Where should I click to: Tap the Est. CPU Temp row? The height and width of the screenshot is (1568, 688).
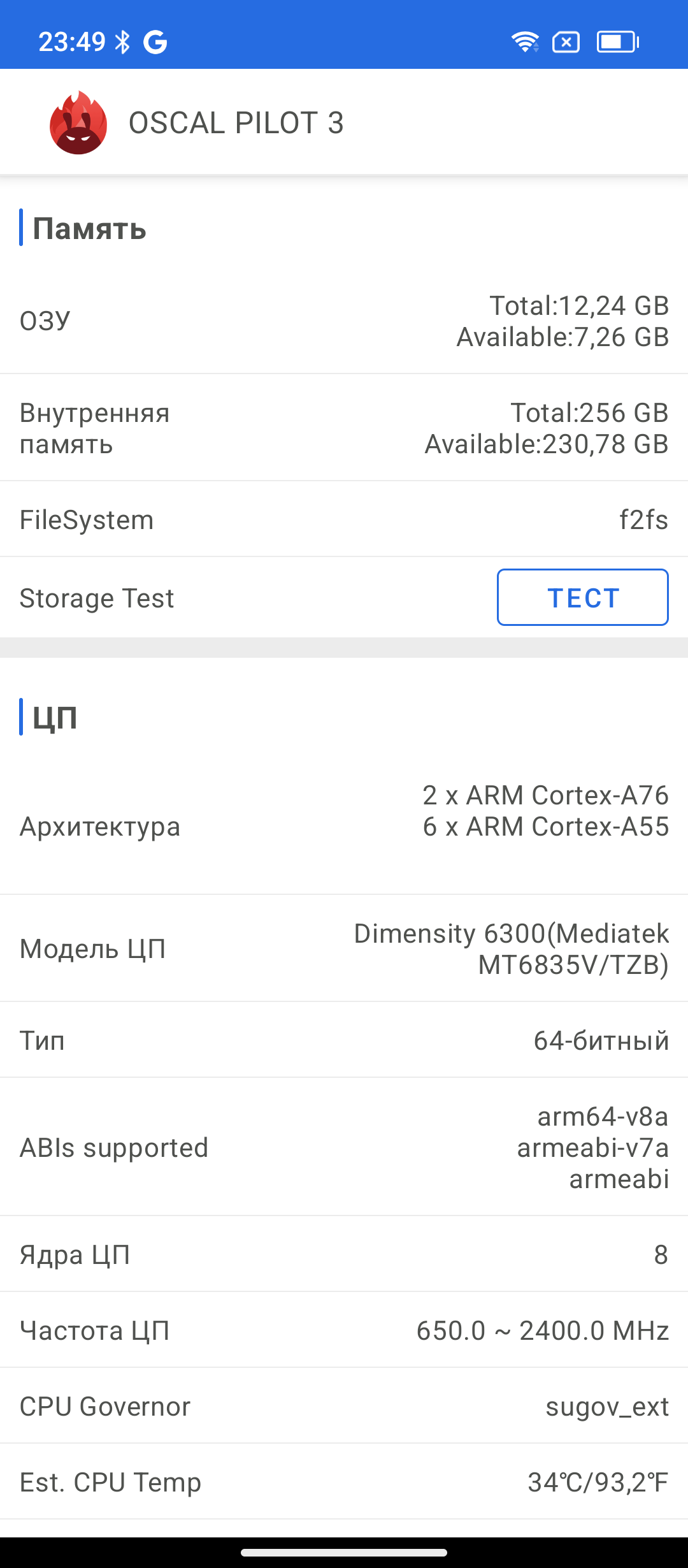(344, 1482)
